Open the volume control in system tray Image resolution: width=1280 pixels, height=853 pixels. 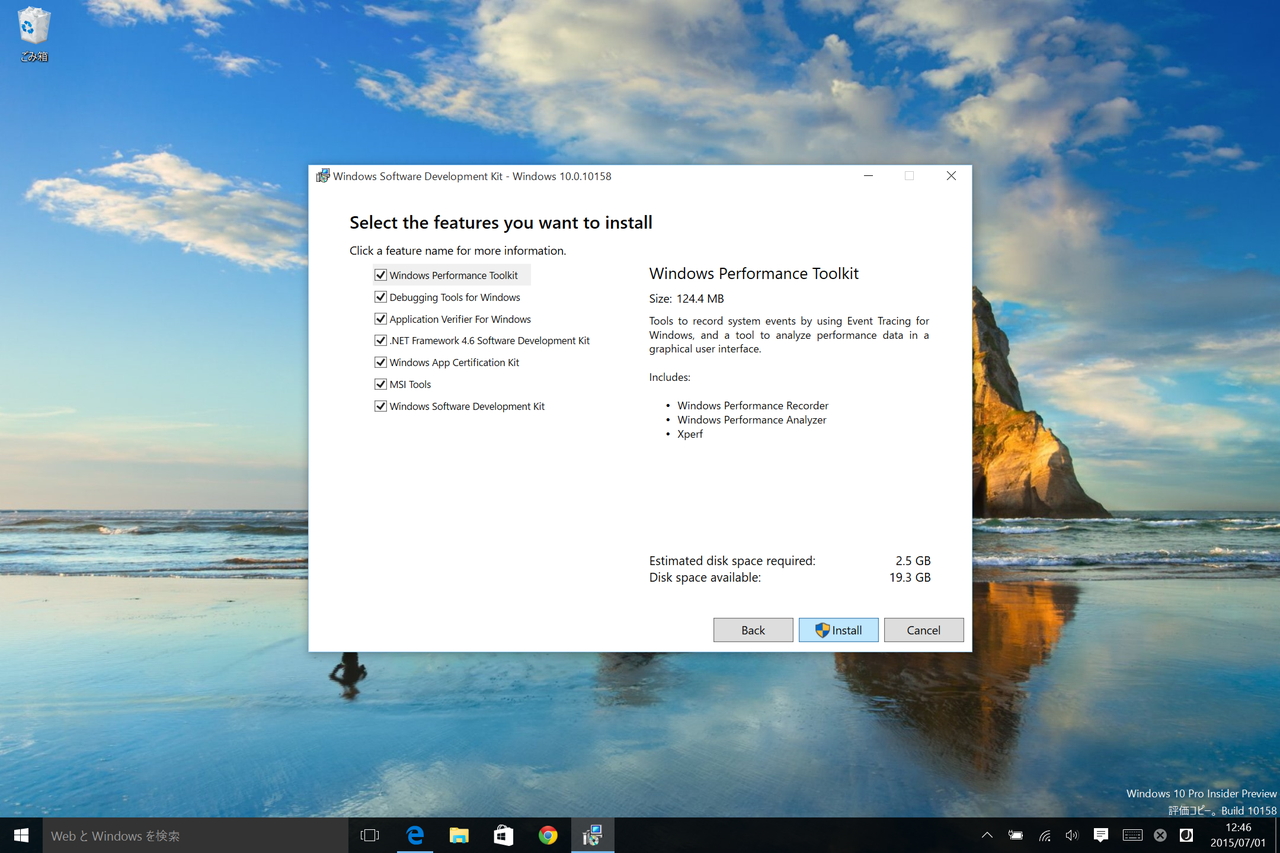tap(1071, 835)
